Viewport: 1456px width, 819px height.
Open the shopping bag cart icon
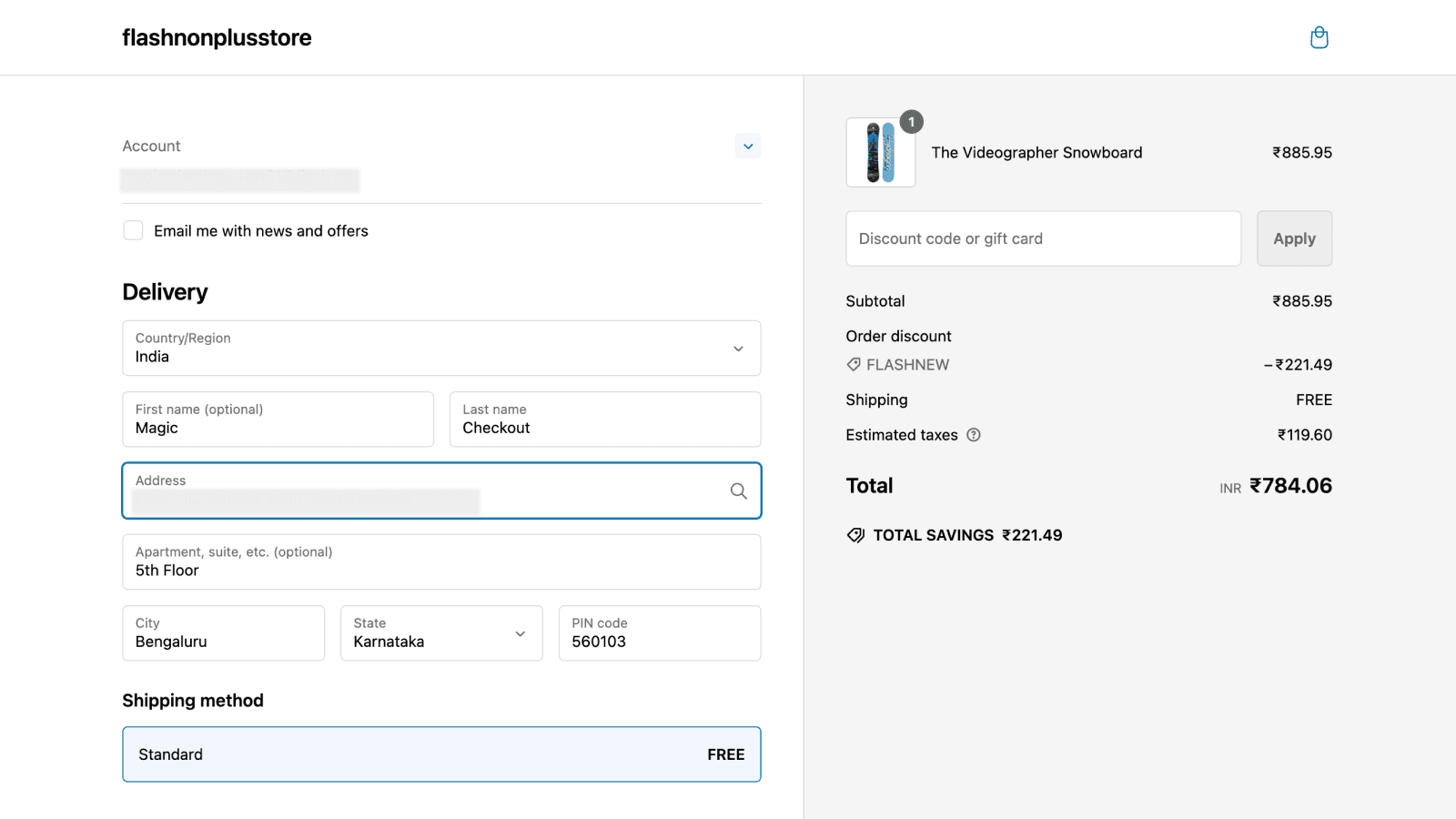(x=1319, y=37)
